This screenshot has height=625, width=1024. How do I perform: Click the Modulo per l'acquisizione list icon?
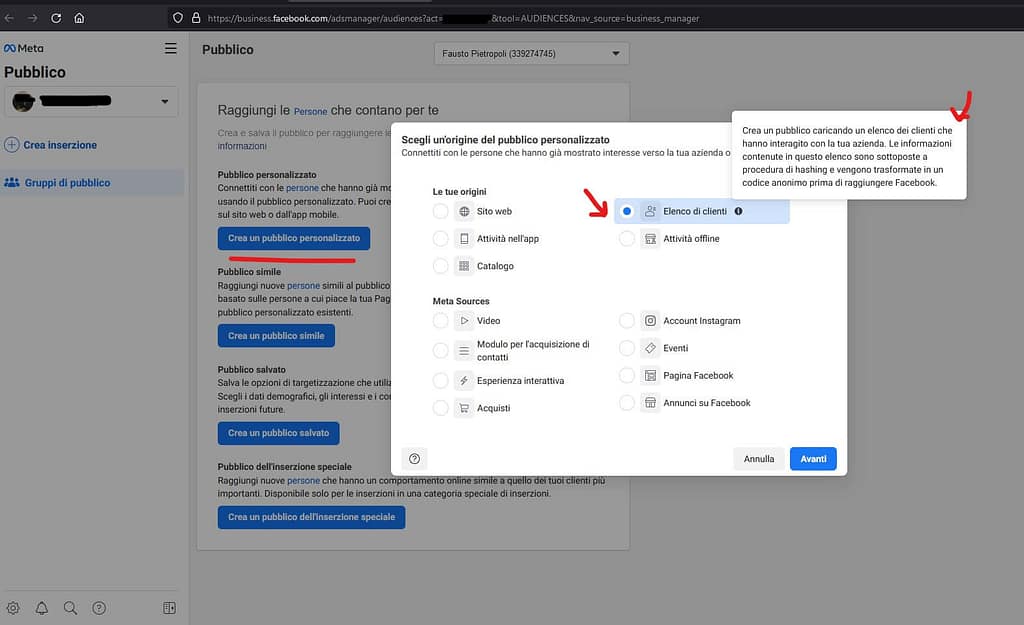tap(464, 351)
